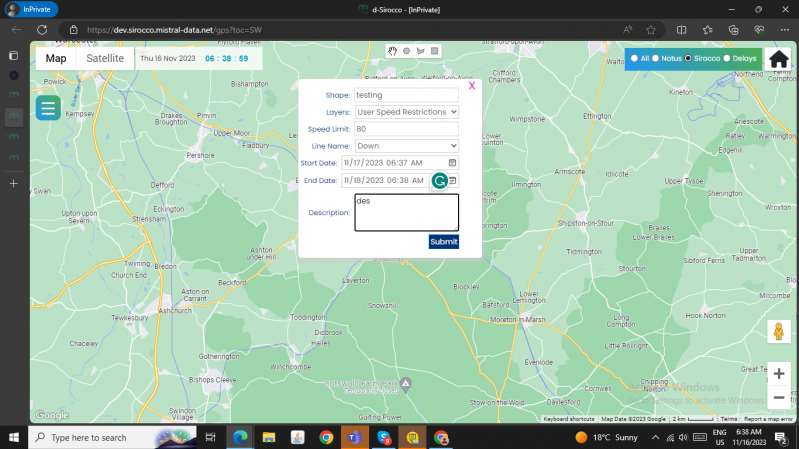The image size is (799, 449).
Task: Open the Favorites list icon
Action: [707, 30]
